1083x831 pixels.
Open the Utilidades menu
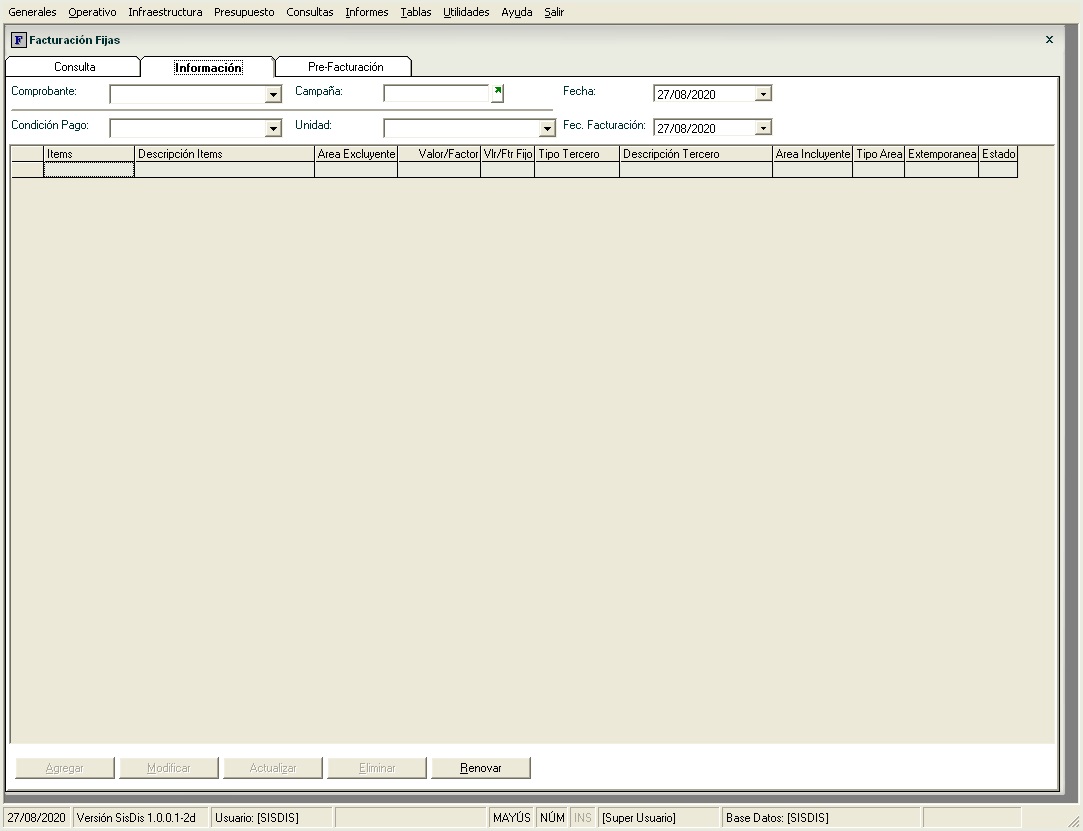point(466,12)
